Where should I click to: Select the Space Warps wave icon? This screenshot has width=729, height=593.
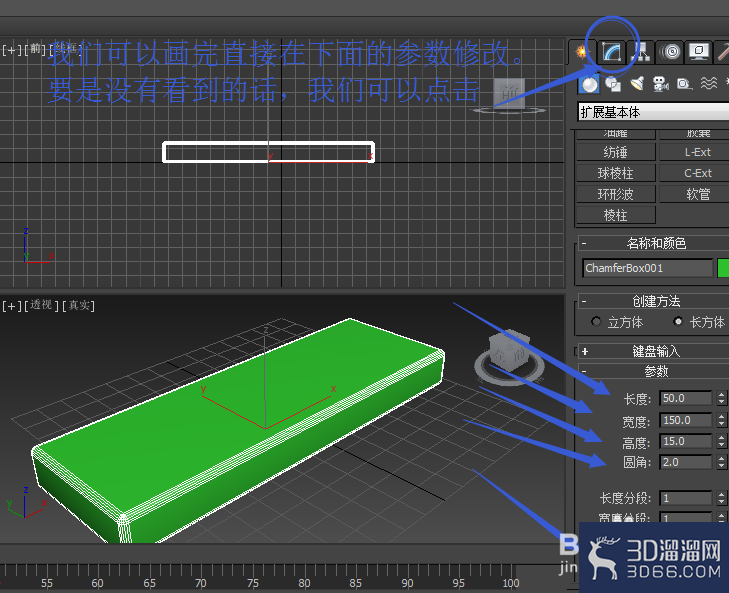pos(709,84)
